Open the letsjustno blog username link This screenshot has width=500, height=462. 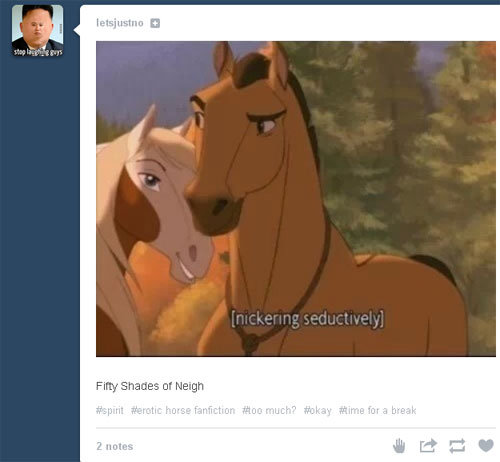click(x=120, y=23)
